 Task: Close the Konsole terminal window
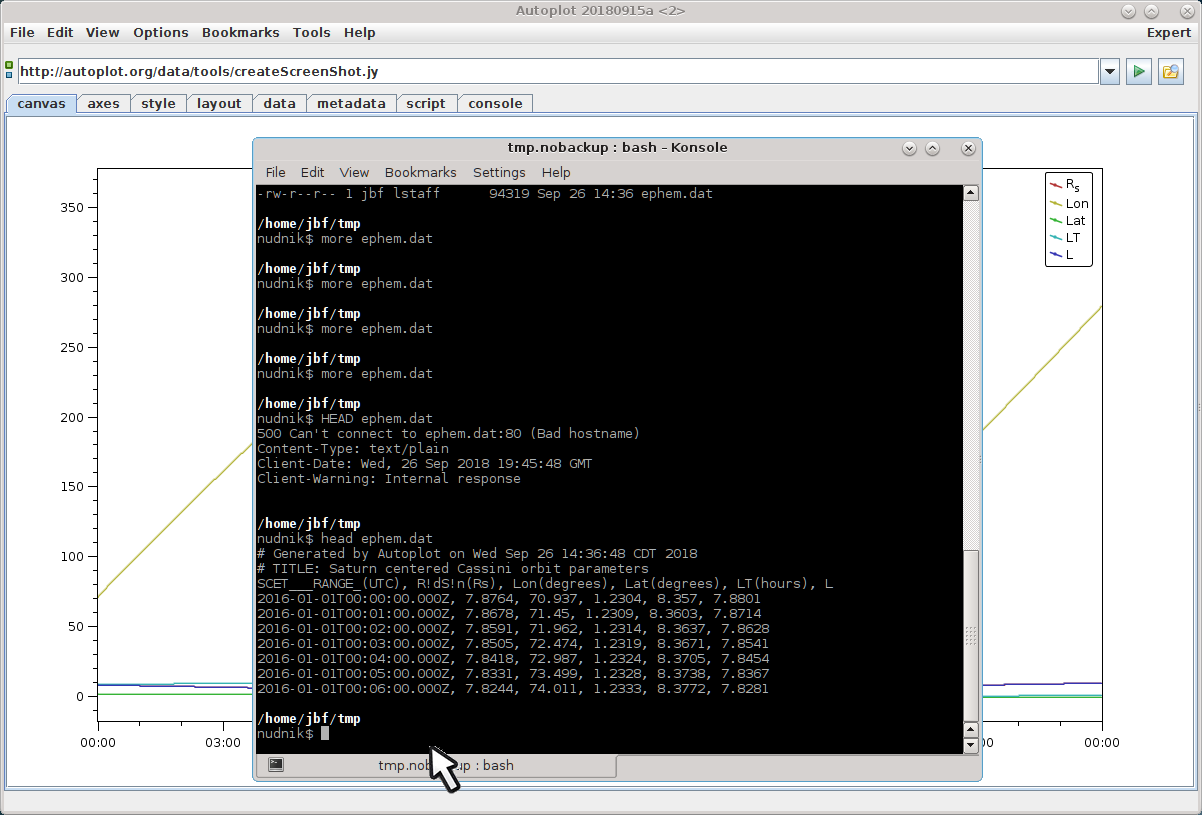[x=967, y=148]
